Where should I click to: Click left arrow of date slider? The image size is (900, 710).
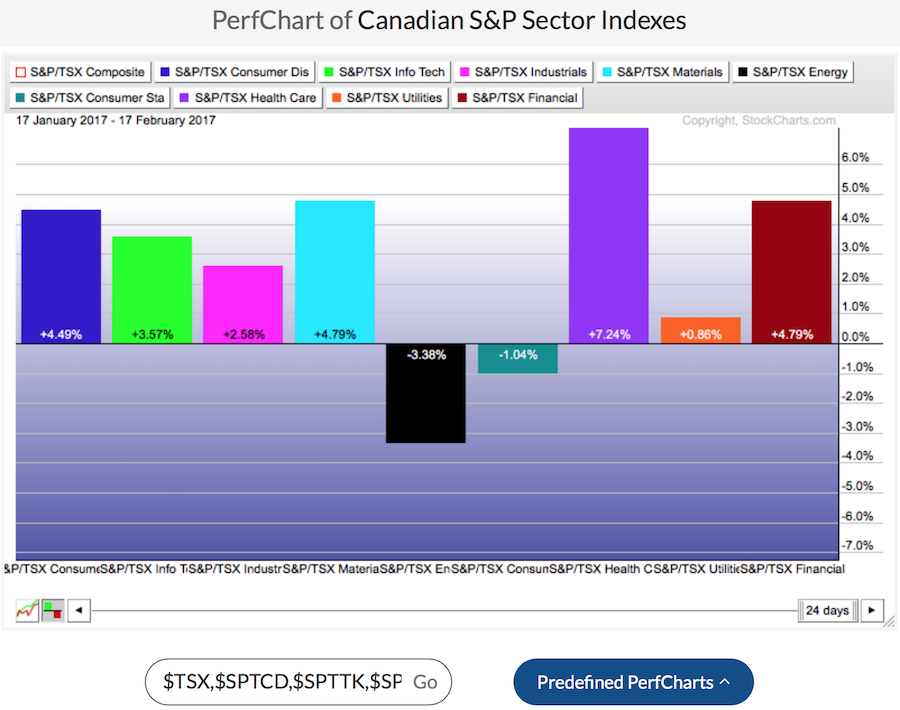(x=79, y=609)
